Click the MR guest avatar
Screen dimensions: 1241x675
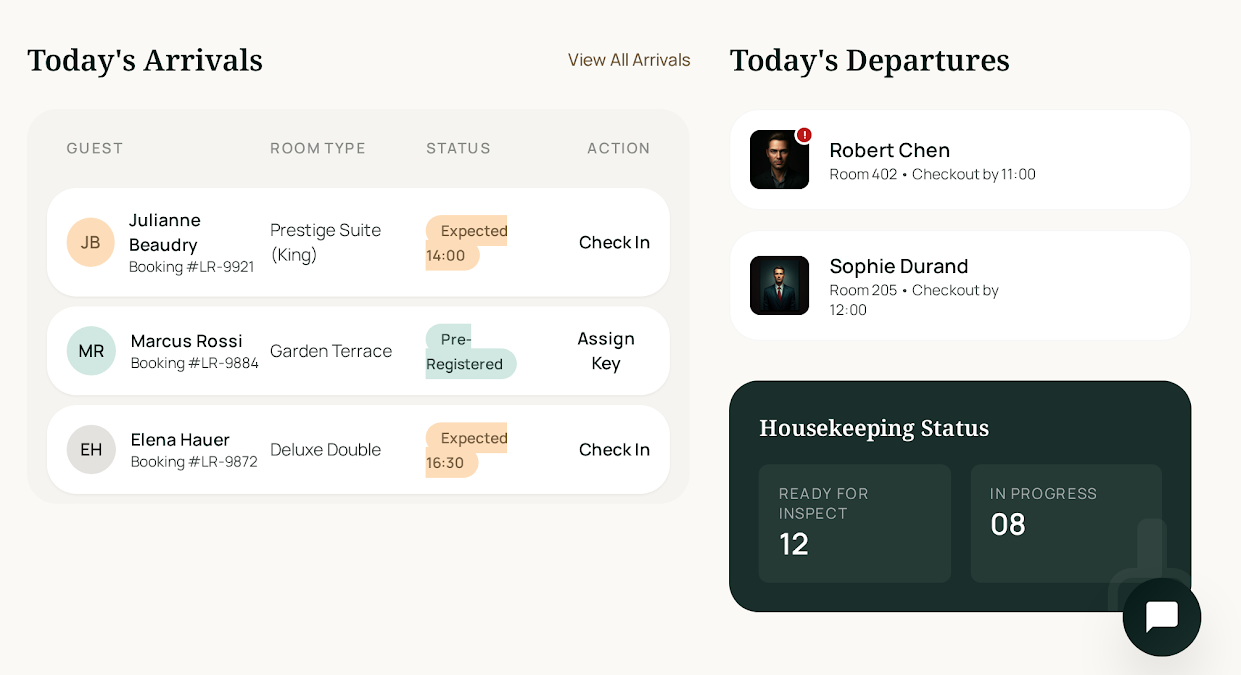91,351
